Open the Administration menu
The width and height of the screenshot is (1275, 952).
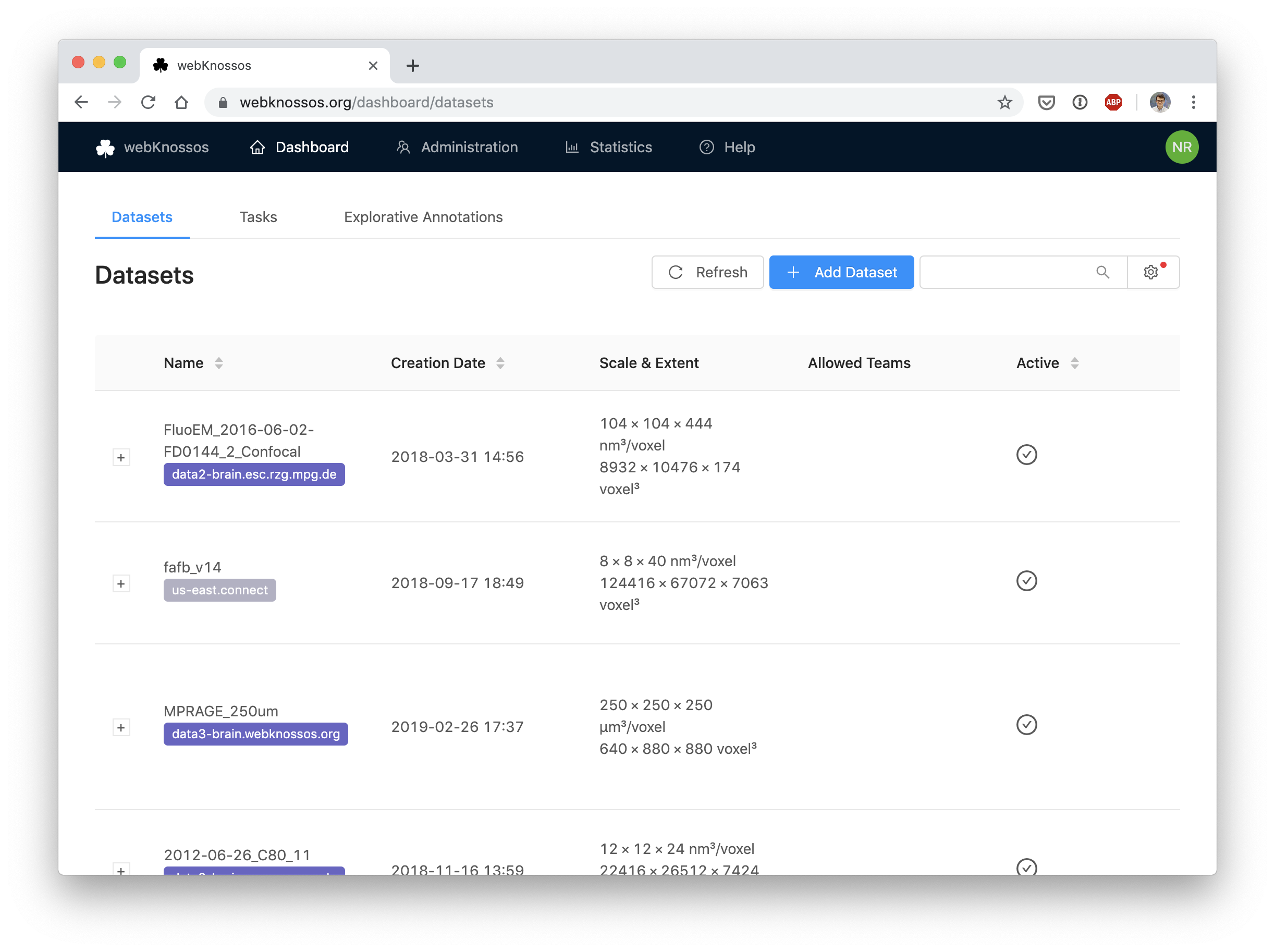[458, 148]
